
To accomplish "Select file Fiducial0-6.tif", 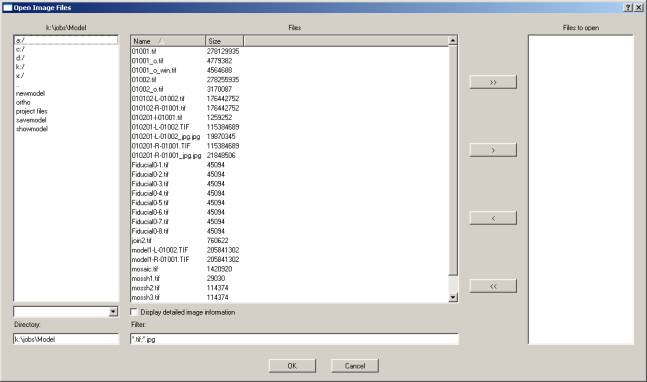I will click(150, 212).
